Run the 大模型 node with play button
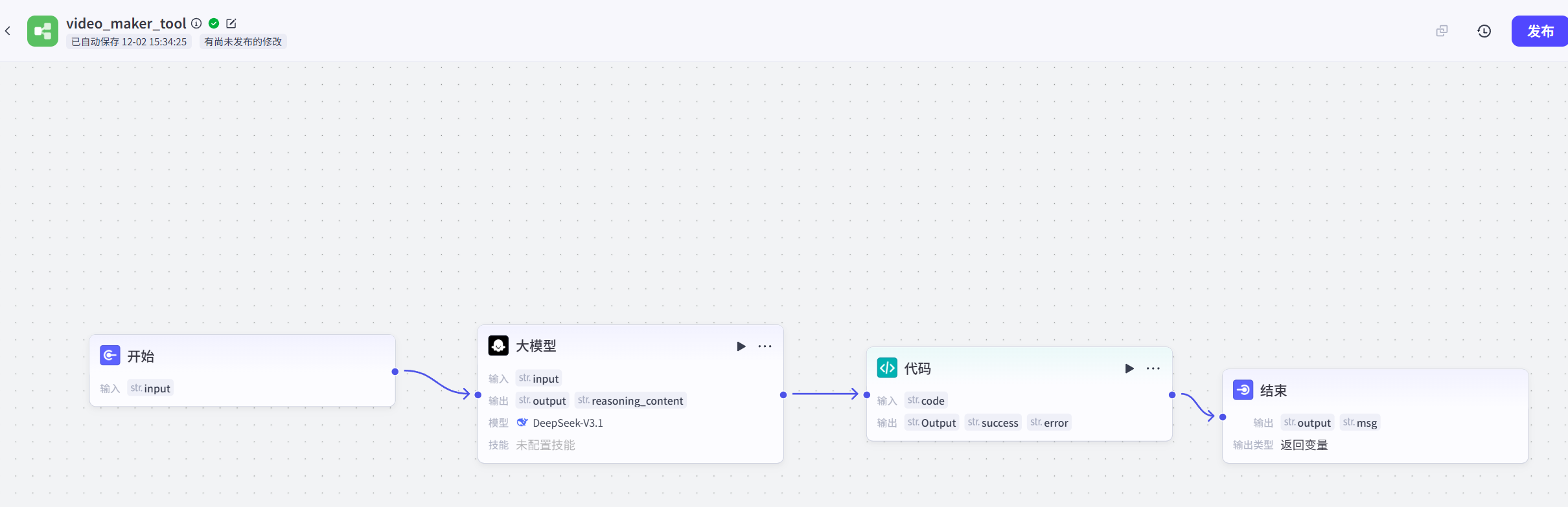Screen dimensions: 1568x507 741,346
